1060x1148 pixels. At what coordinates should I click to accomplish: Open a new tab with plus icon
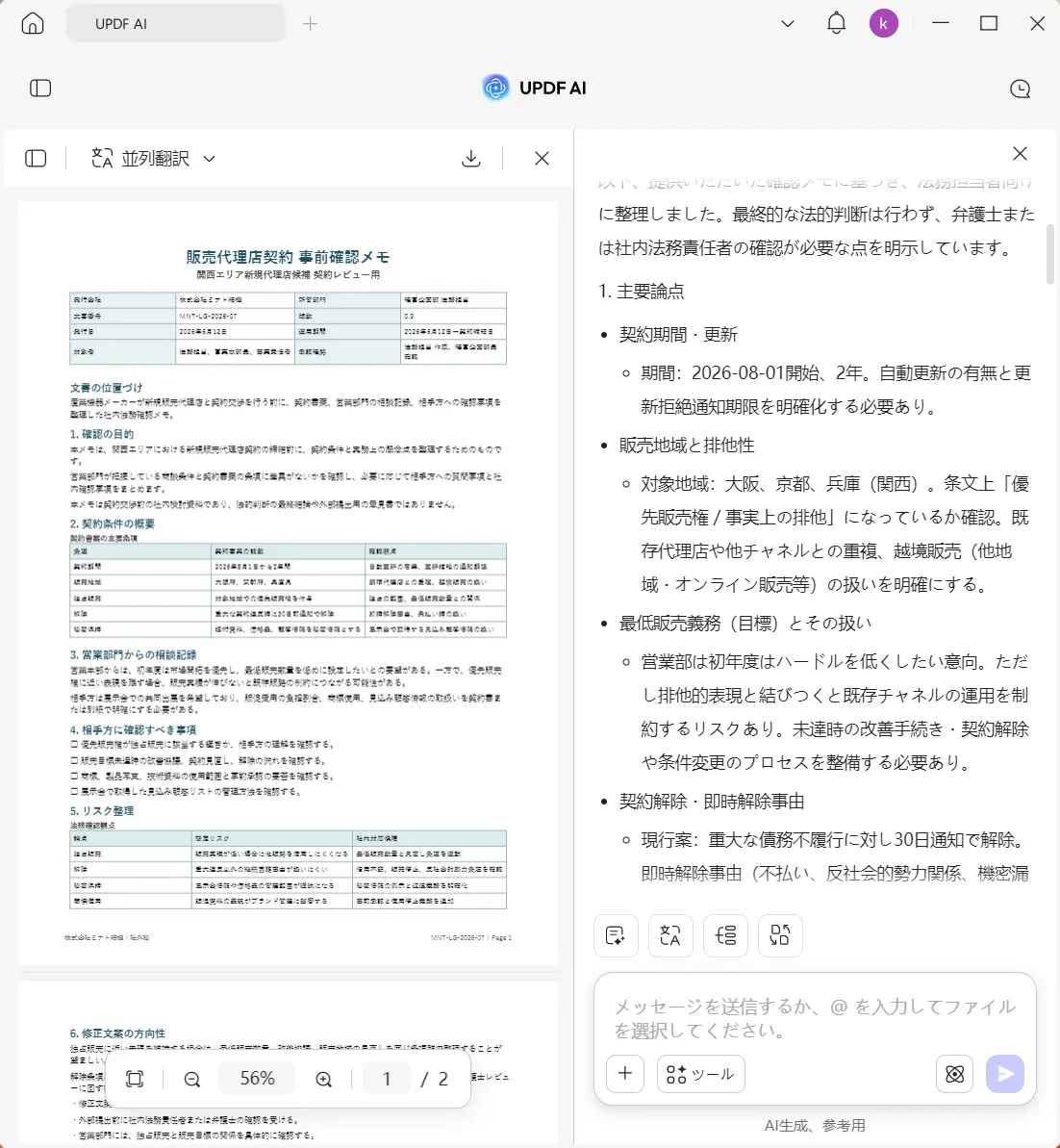point(311,23)
